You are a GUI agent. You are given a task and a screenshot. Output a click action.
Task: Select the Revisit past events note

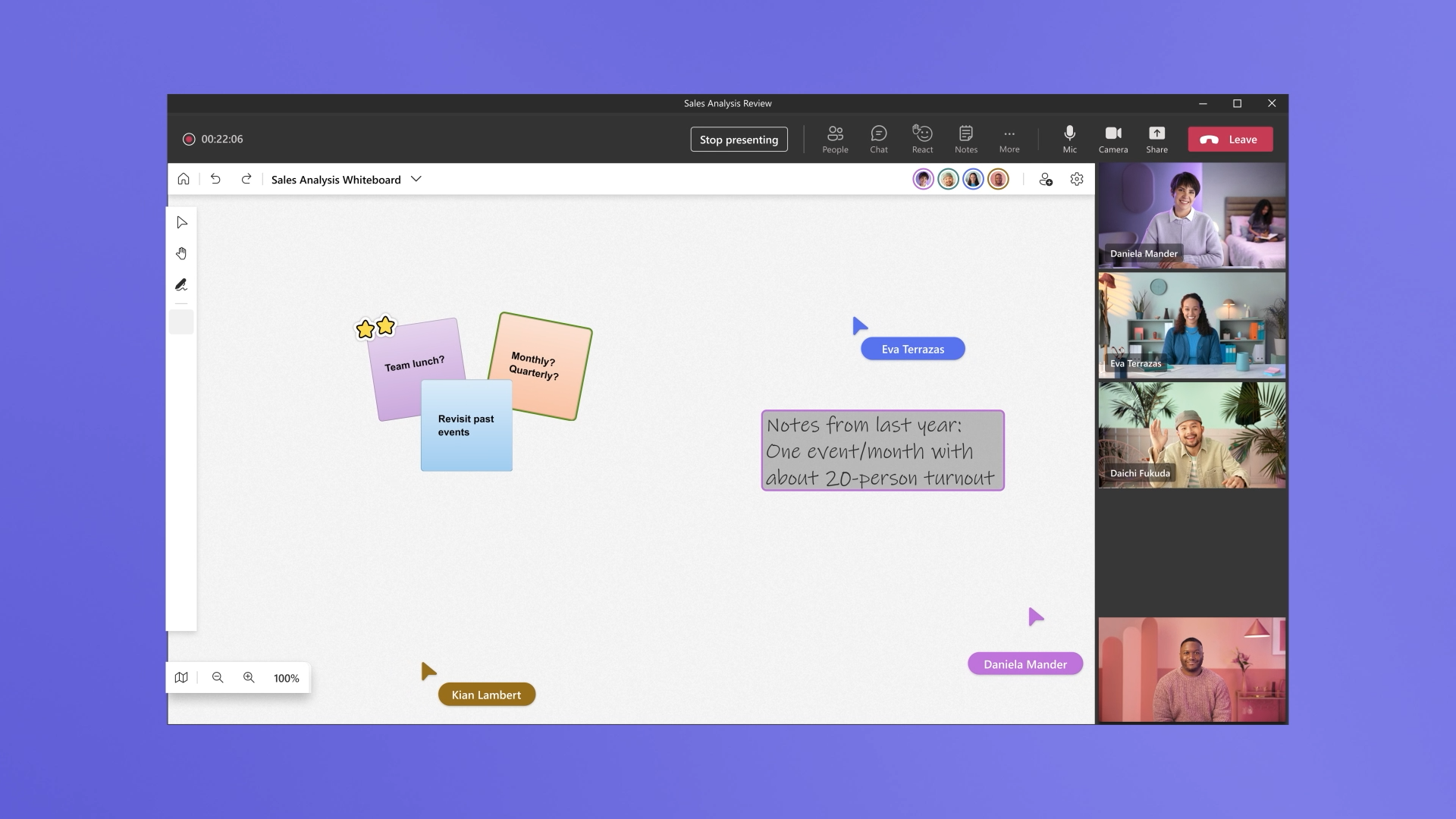pyautogui.click(x=466, y=425)
